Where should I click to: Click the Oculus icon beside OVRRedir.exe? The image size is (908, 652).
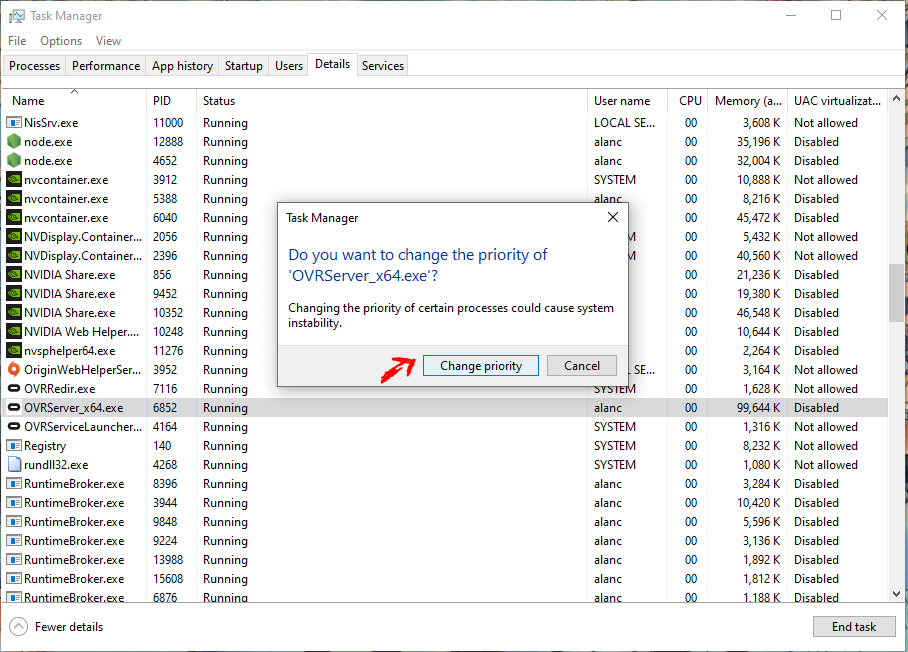point(14,389)
